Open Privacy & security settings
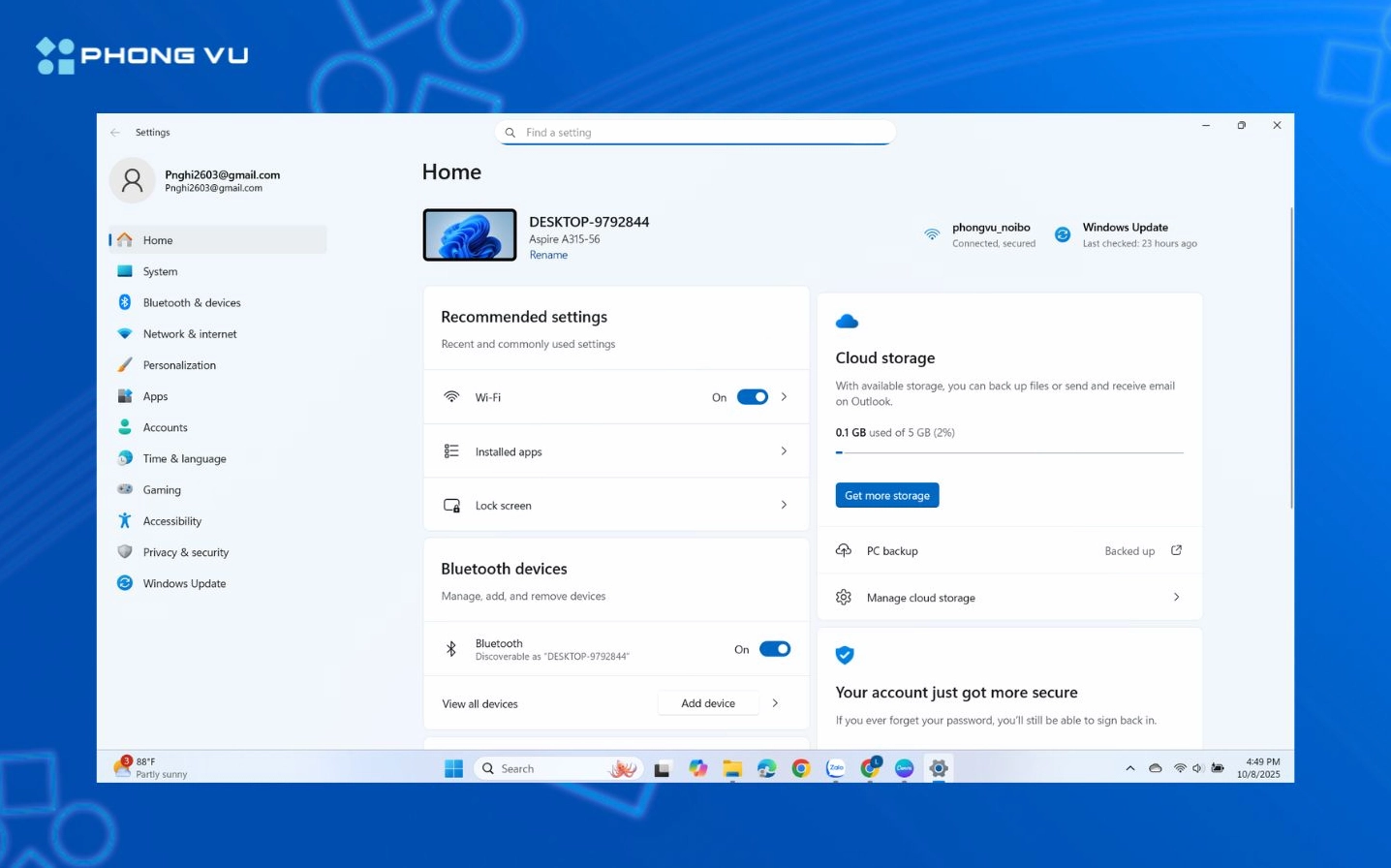 click(185, 552)
